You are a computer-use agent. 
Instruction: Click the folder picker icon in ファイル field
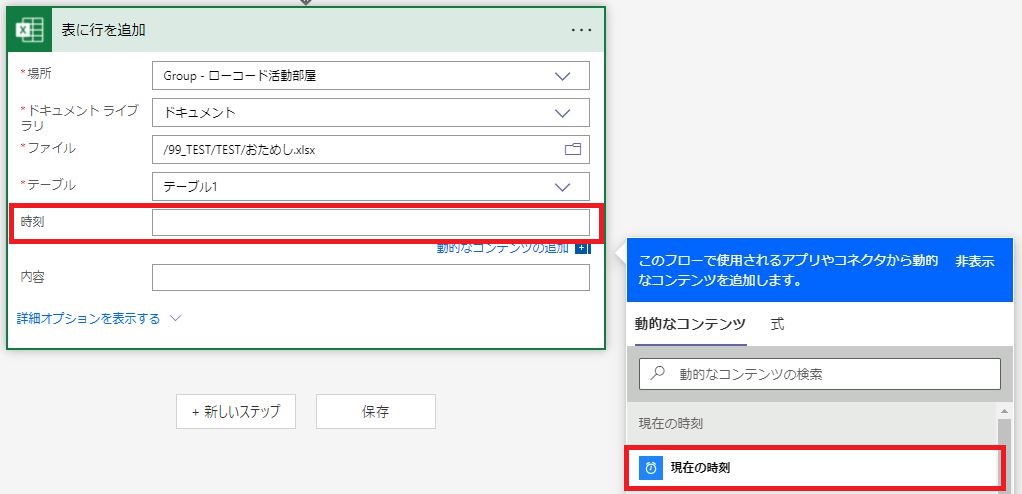[x=572, y=150]
